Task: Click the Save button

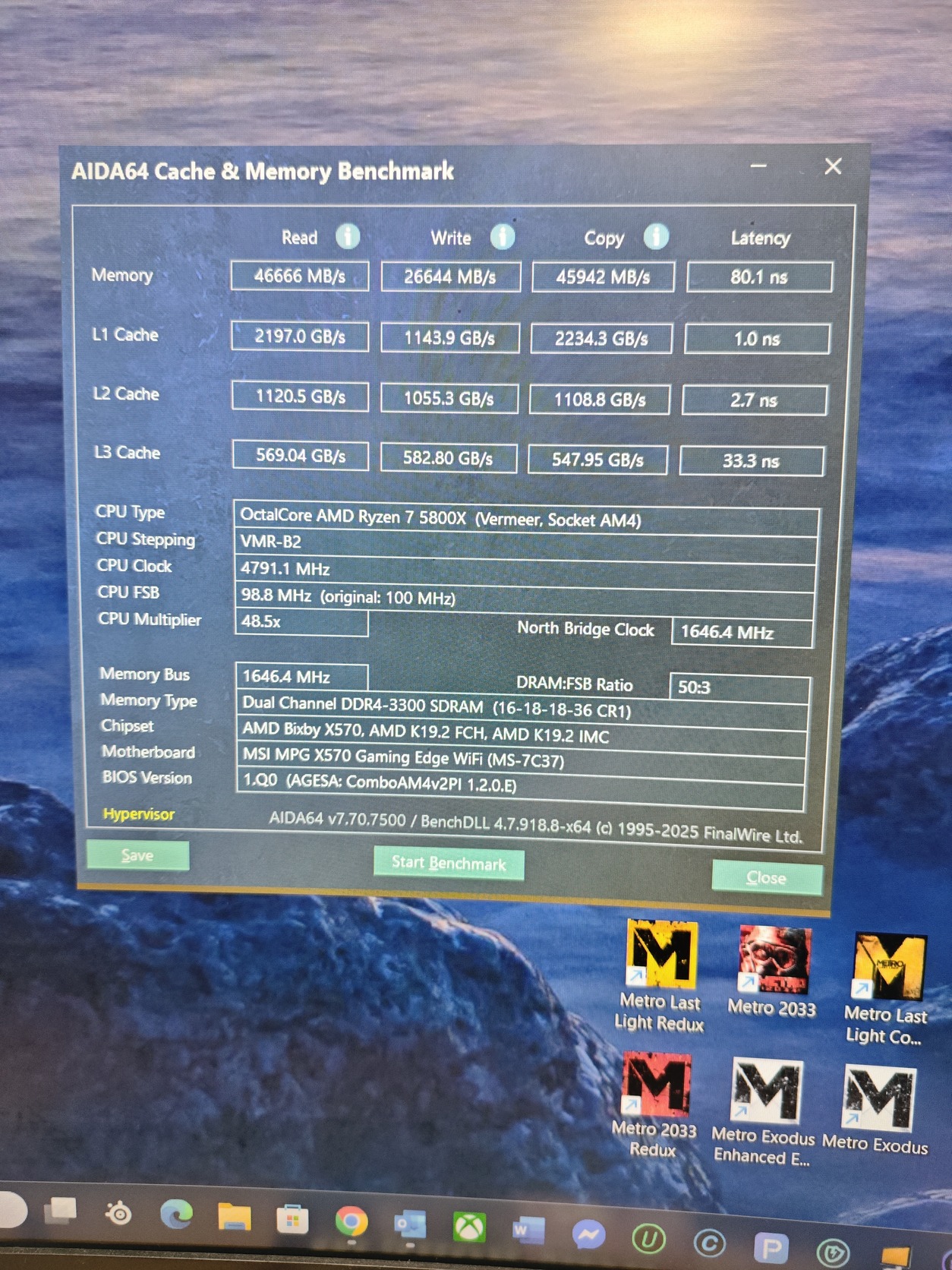Action: click(x=137, y=855)
